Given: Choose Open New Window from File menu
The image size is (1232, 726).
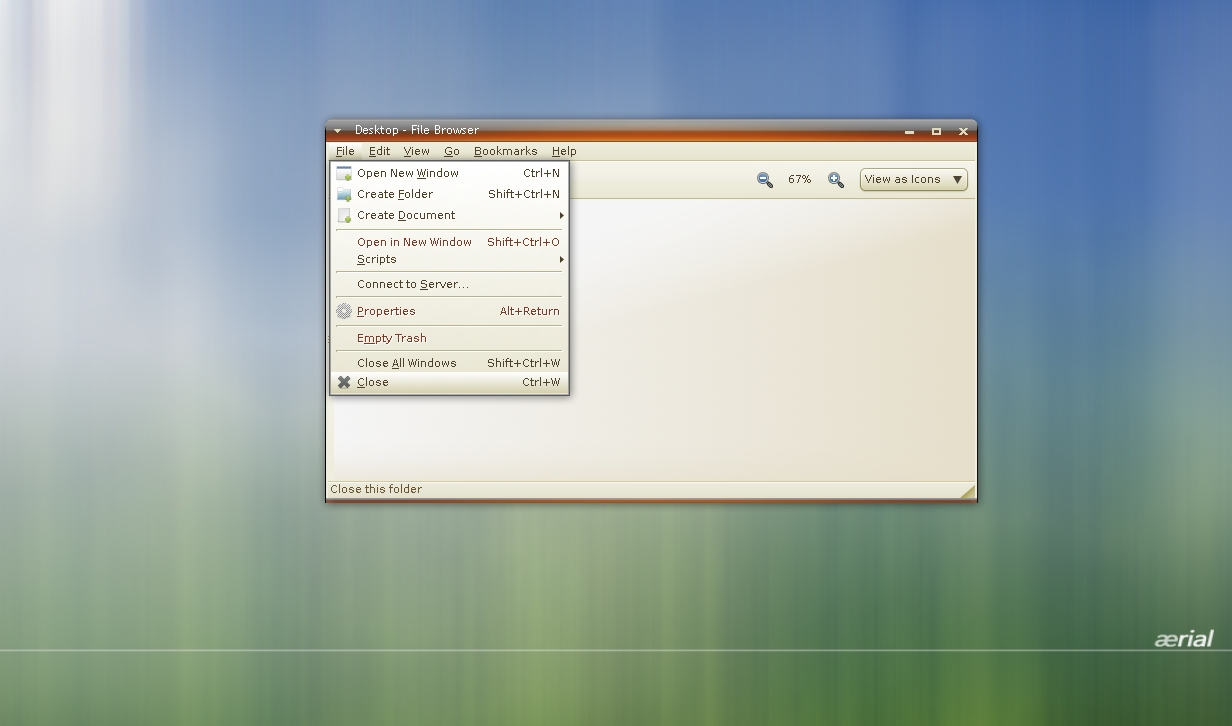Looking at the screenshot, I should (449, 173).
